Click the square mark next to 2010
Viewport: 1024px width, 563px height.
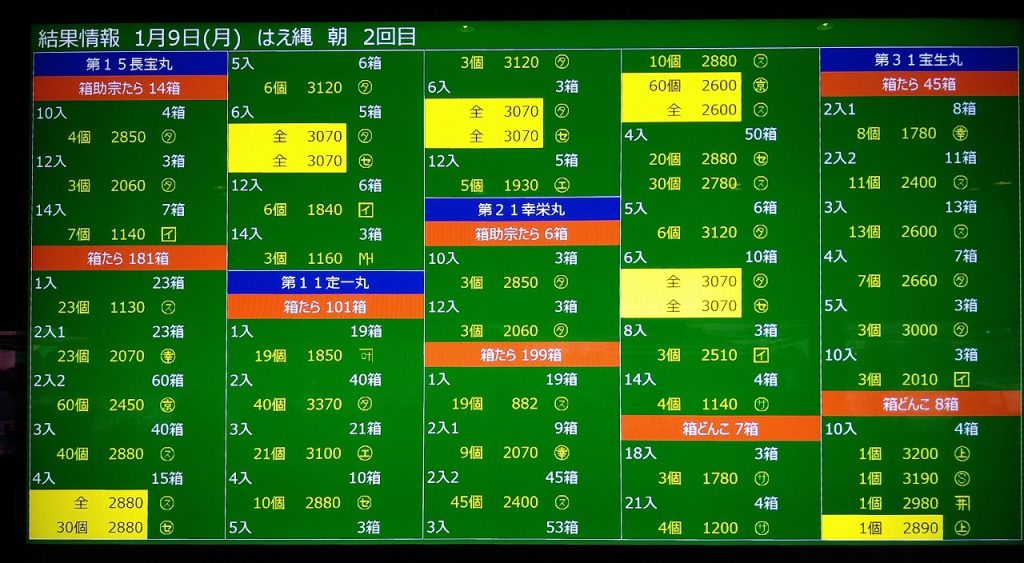click(x=961, y=379)
